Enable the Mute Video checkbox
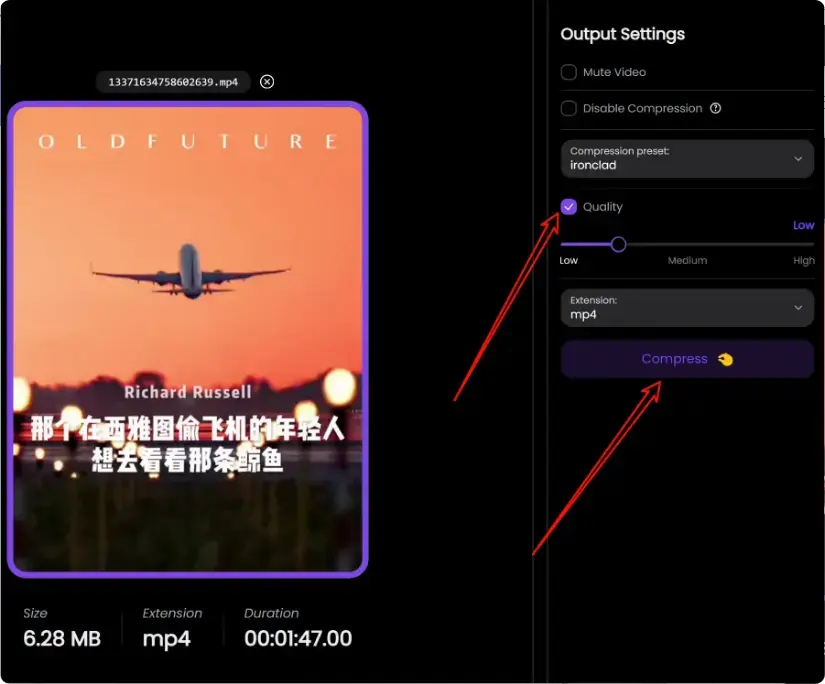Image resolution: width=825 pixels, height=684 pixels. [x=568, y=72]
